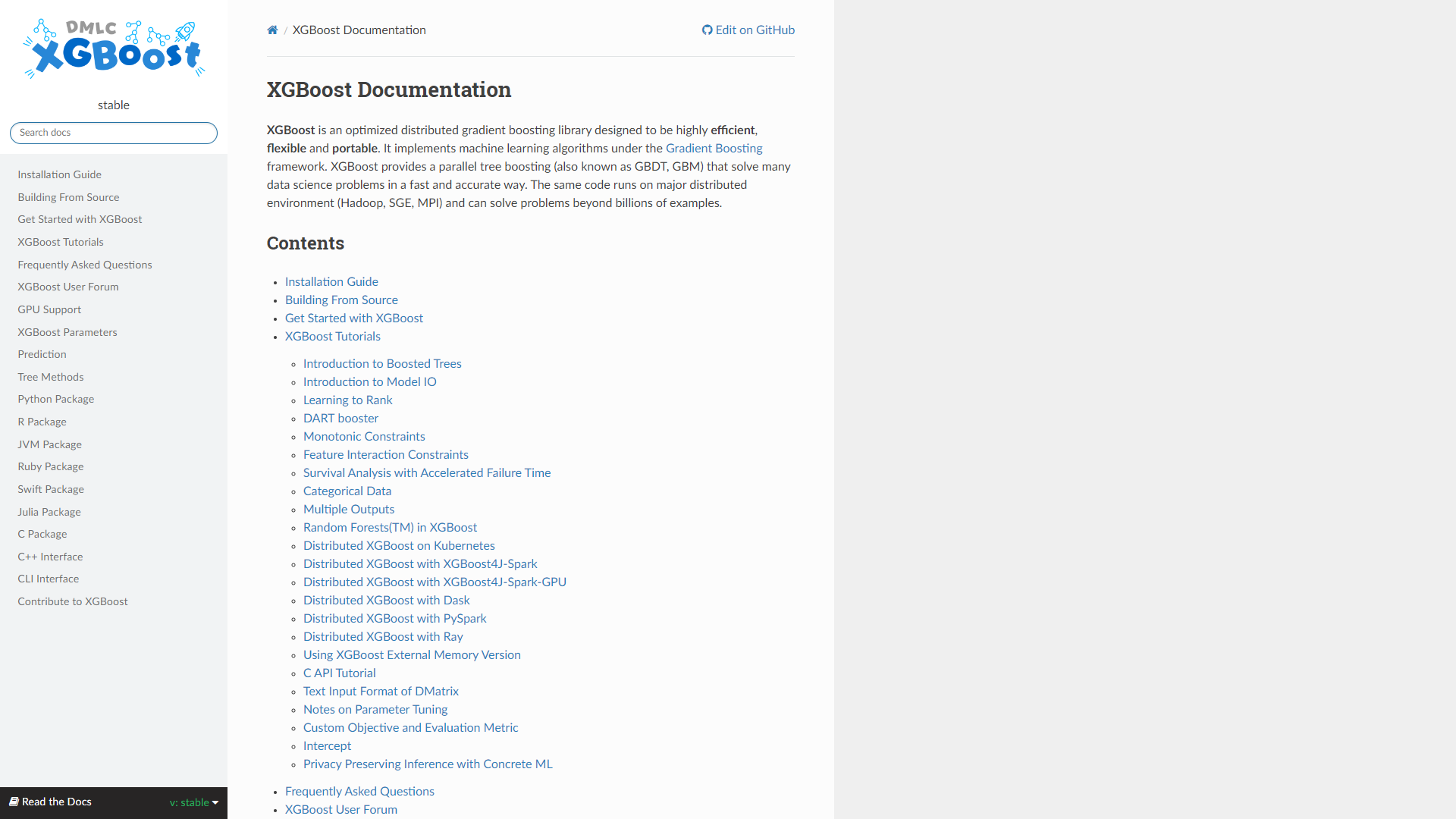
Task: Open Privacy Preserving Inference with Concrete ML
Action: pyautogui.click(x=428, y=764)
